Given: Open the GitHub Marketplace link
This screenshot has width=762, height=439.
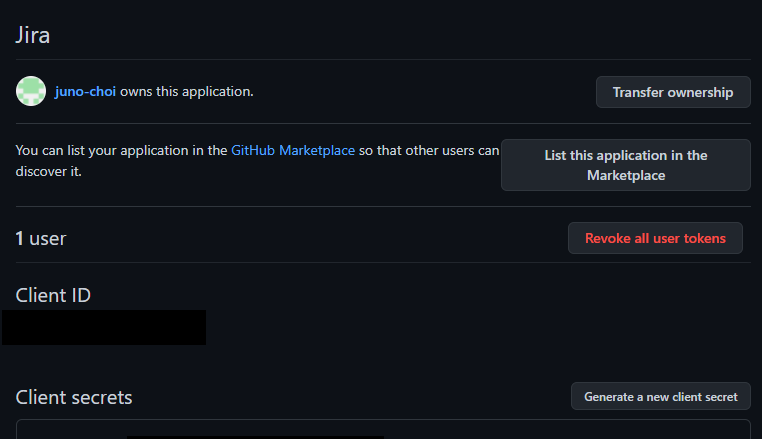Looking at the screenshot, I should click(x=293, y=150).
